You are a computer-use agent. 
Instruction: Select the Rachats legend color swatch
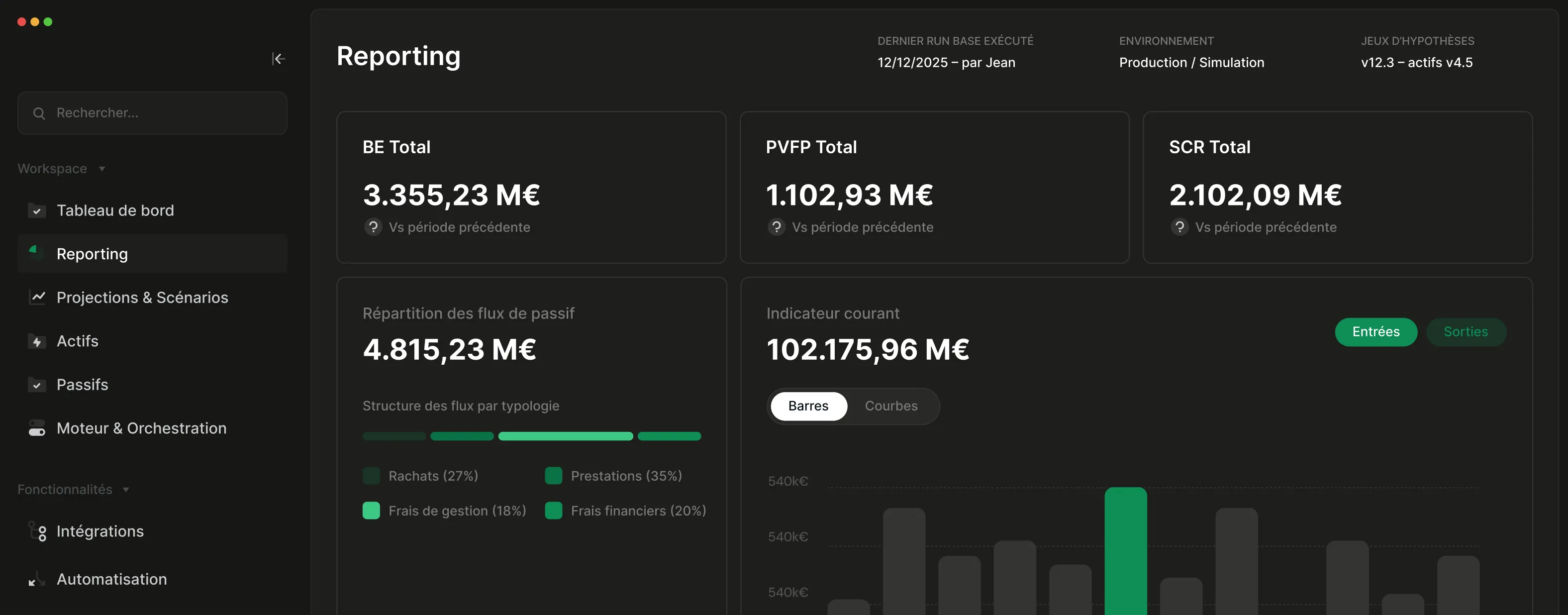[x=371, y=476]
